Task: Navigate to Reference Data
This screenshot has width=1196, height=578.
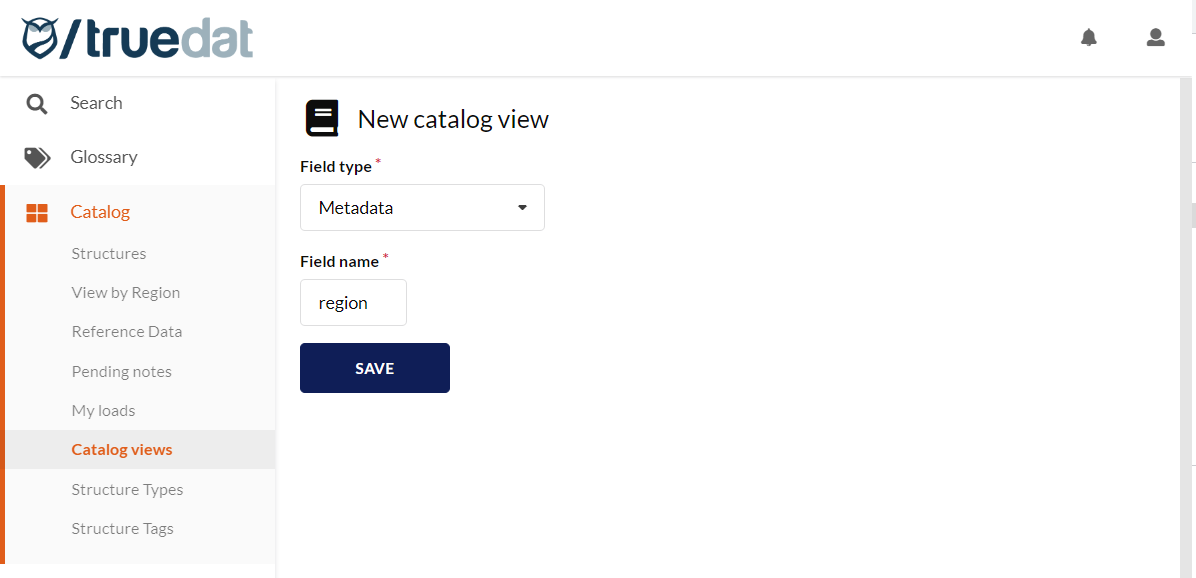Action: (x=127, y=331)
